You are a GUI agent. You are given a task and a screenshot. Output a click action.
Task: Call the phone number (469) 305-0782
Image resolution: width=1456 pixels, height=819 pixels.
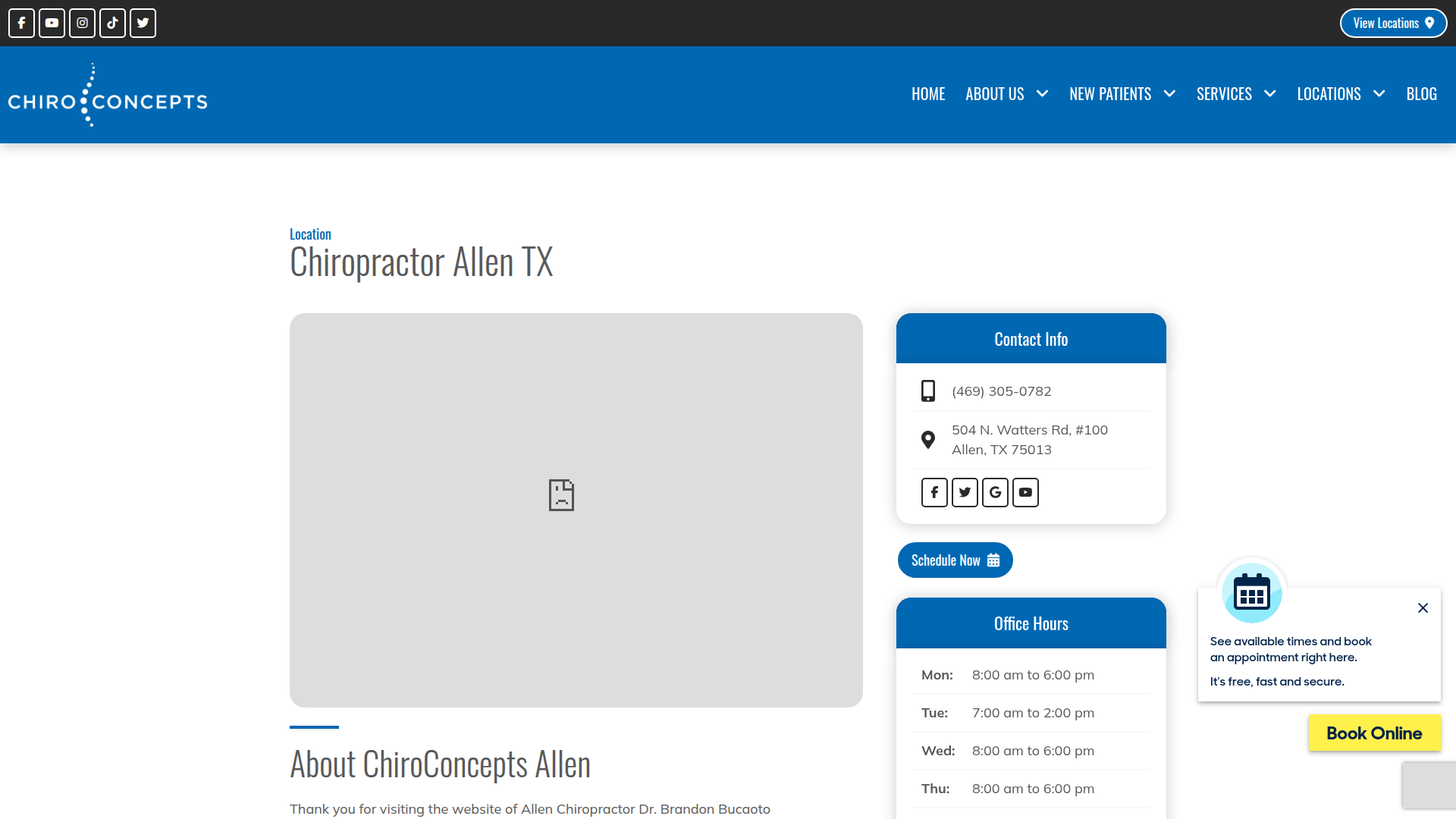[1002, 391]
